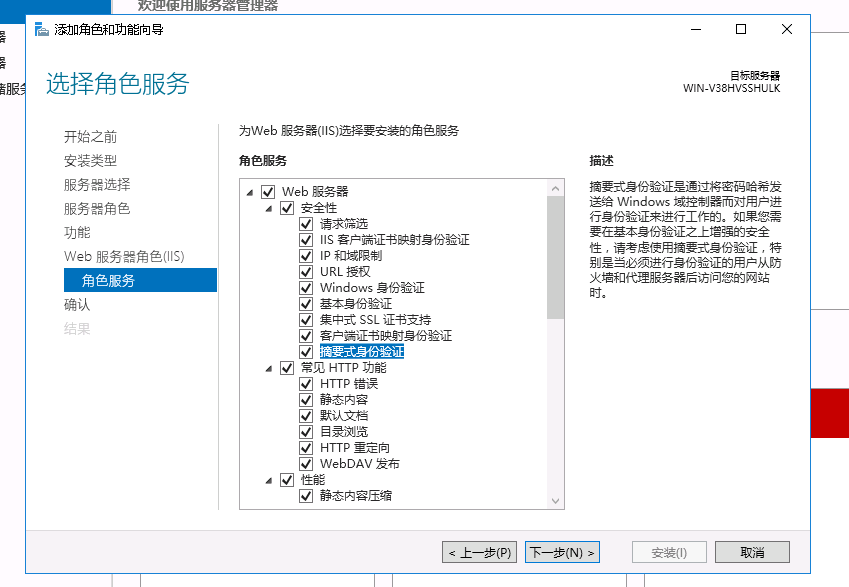Select the 性能 label in tree
This screenshot has height=587, width=849.
coord(313,480)
